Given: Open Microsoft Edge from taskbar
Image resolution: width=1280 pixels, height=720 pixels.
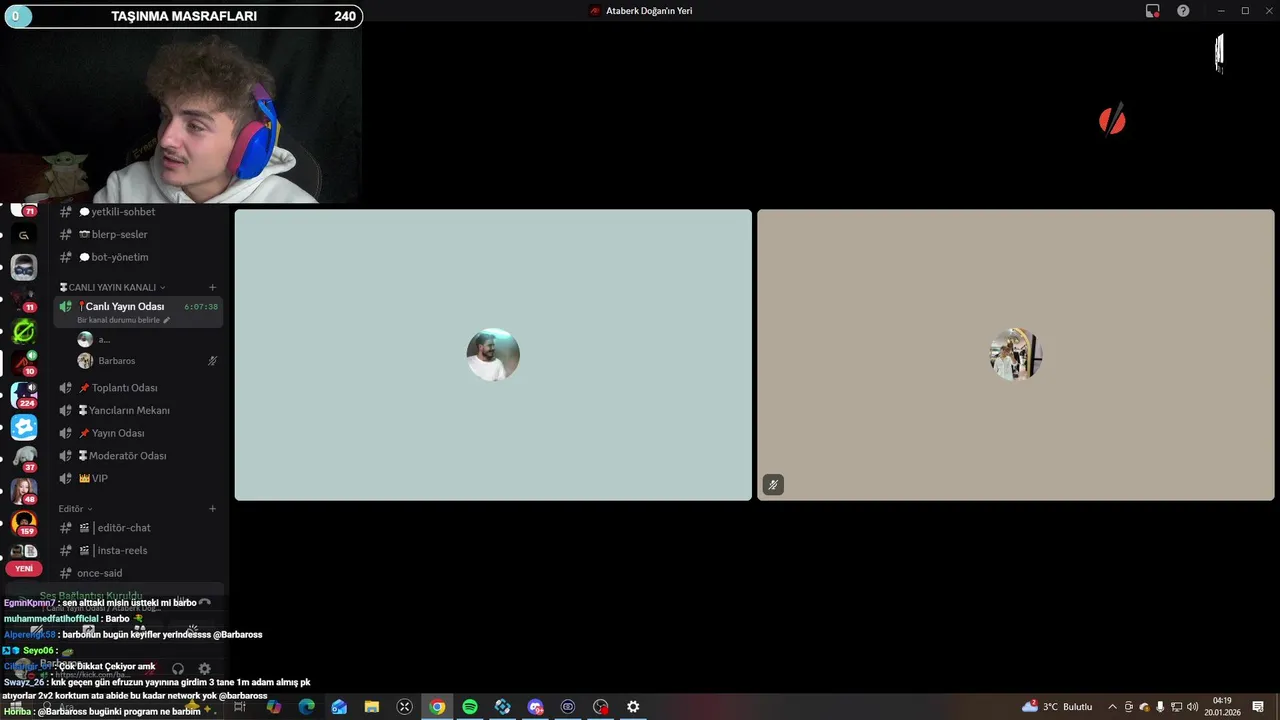Looking at the screenshot, I should coord(307,707).
